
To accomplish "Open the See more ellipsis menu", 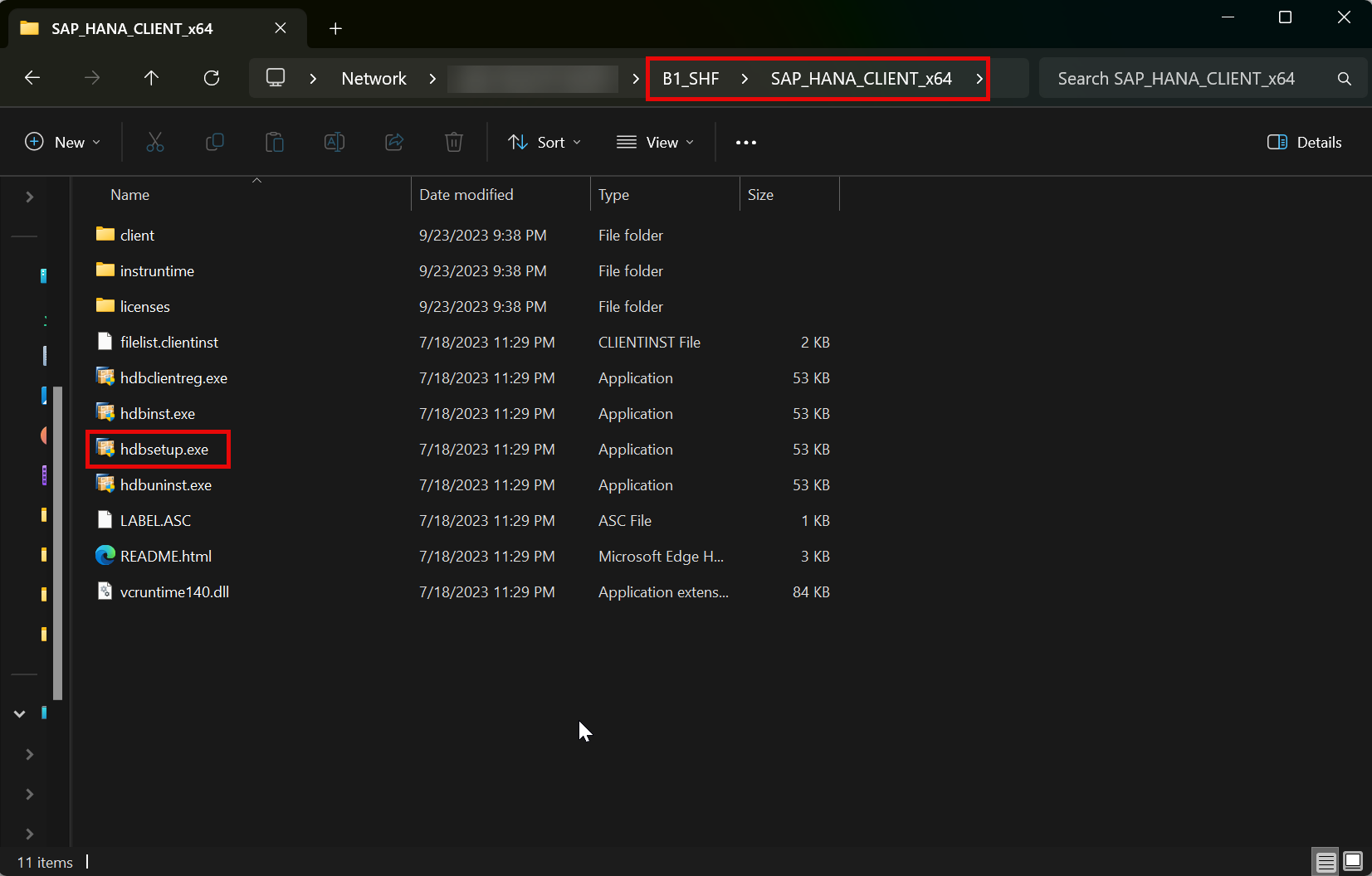I will point(746,143).
